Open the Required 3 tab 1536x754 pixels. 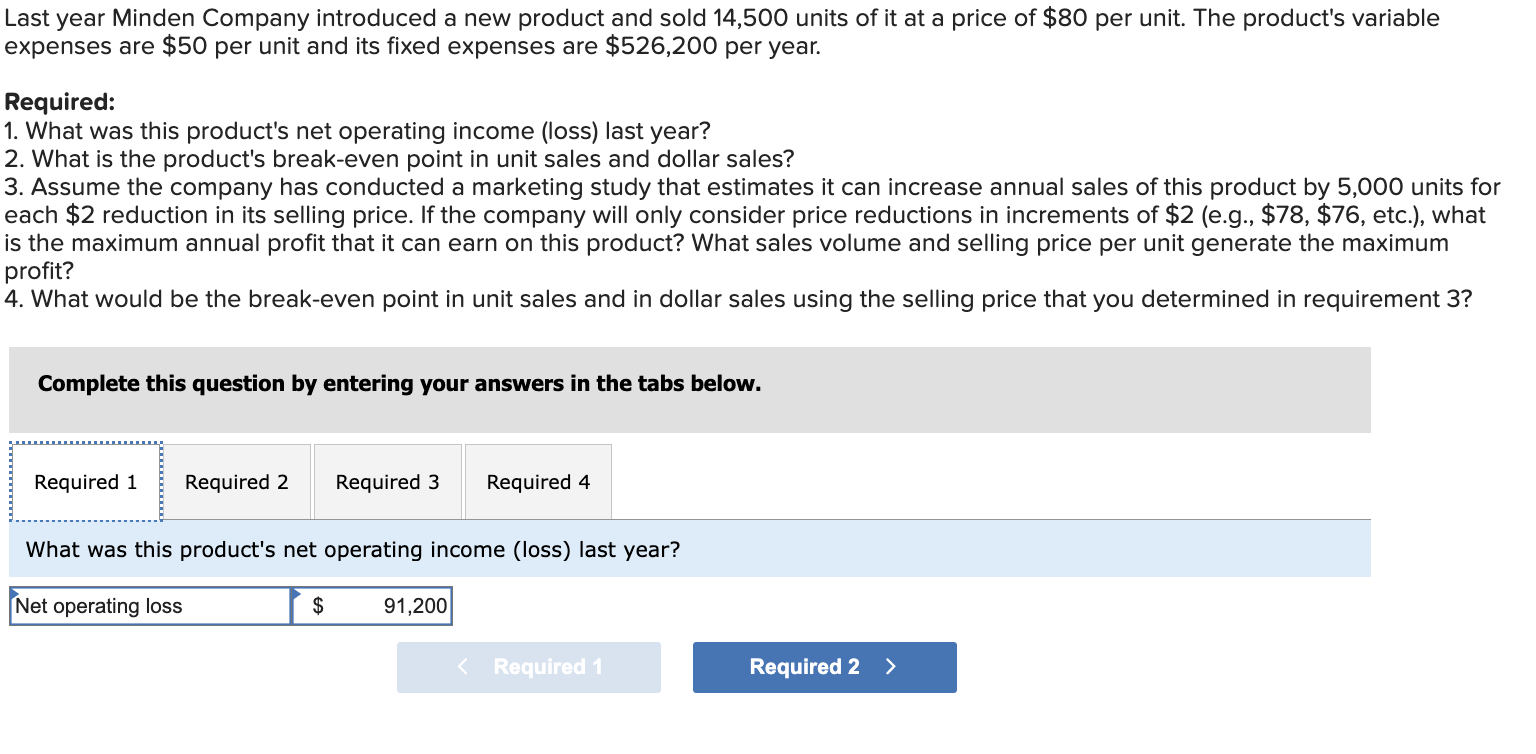(x=387, y=482)
